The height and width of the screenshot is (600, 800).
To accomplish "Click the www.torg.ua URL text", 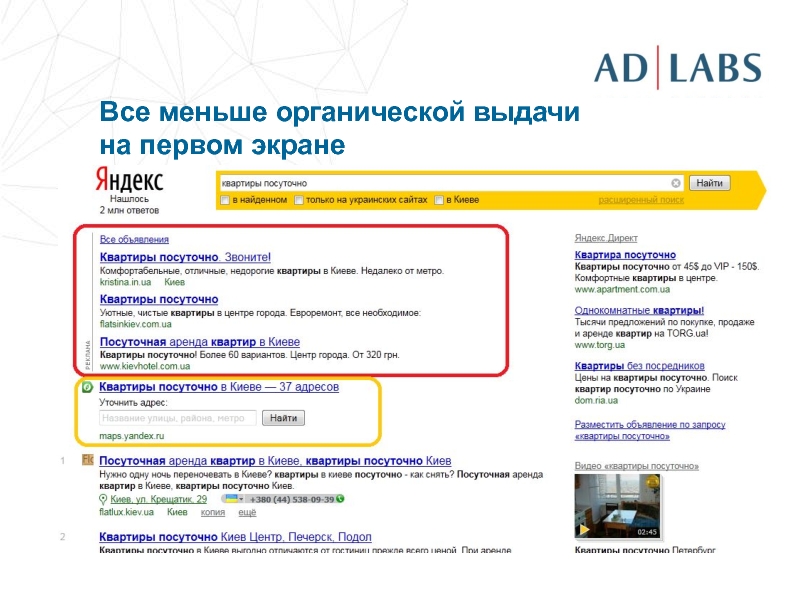I will pyautogui.click(x=600, y=345).
